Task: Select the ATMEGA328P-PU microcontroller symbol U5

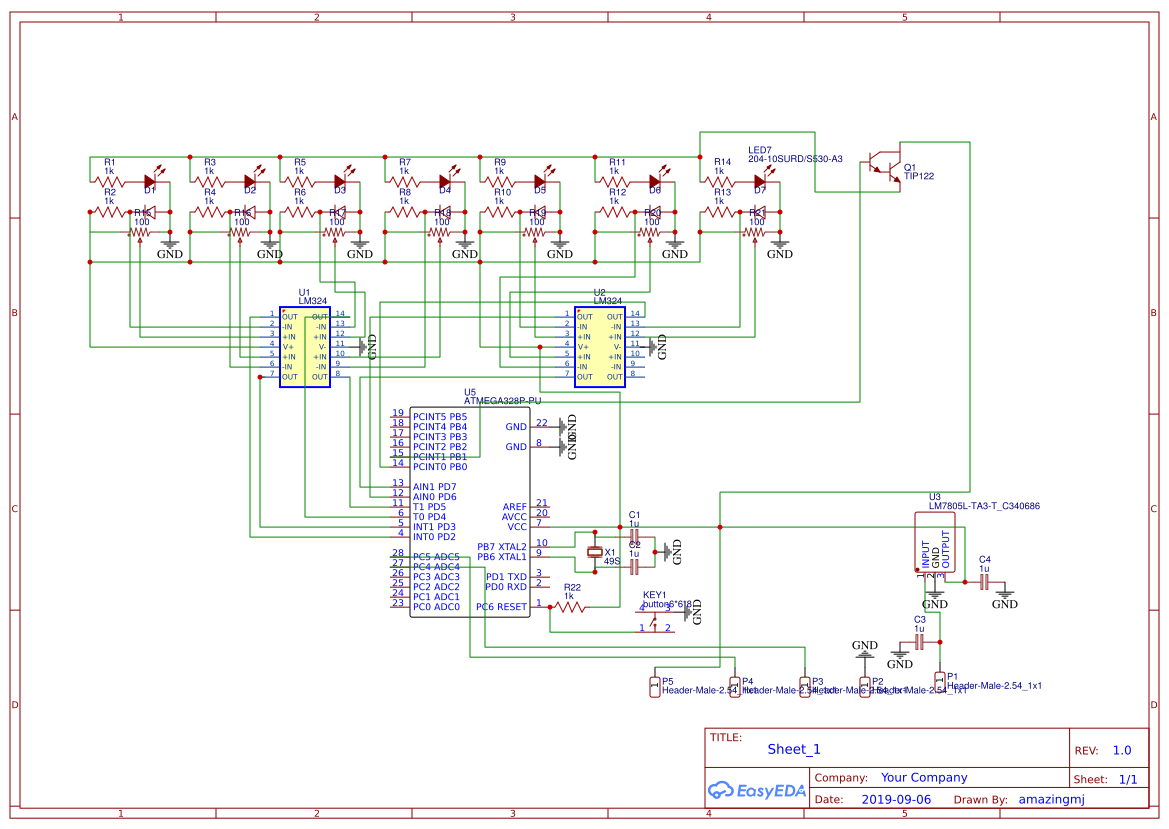Action: point(470,510)
